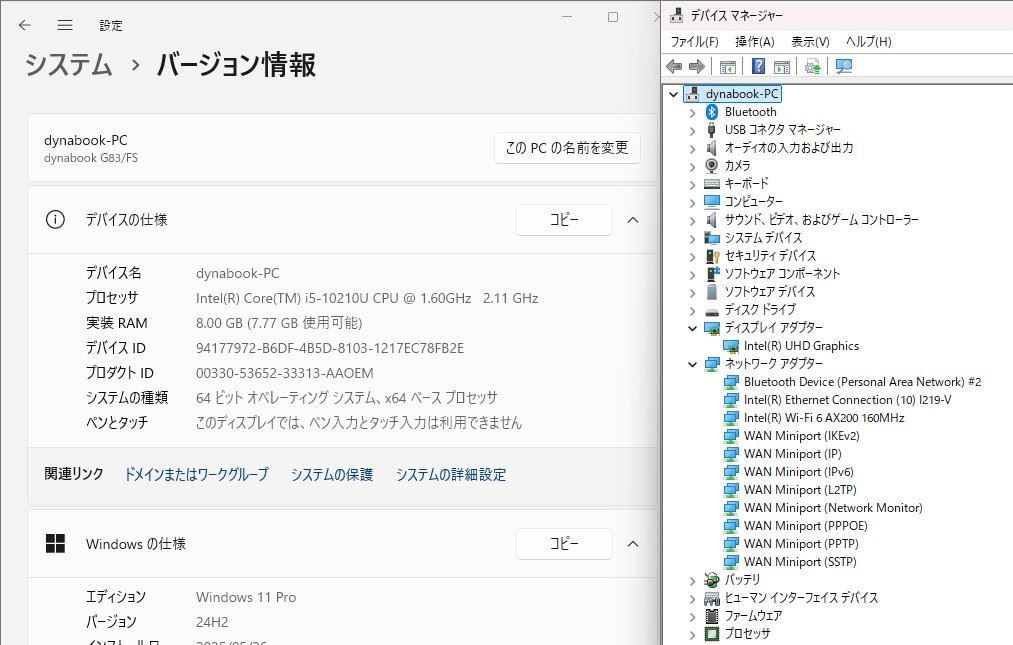This screenshot has width=1013, height=645.
Task: Expand the システム デバイス node
Action: coord(693,238)
